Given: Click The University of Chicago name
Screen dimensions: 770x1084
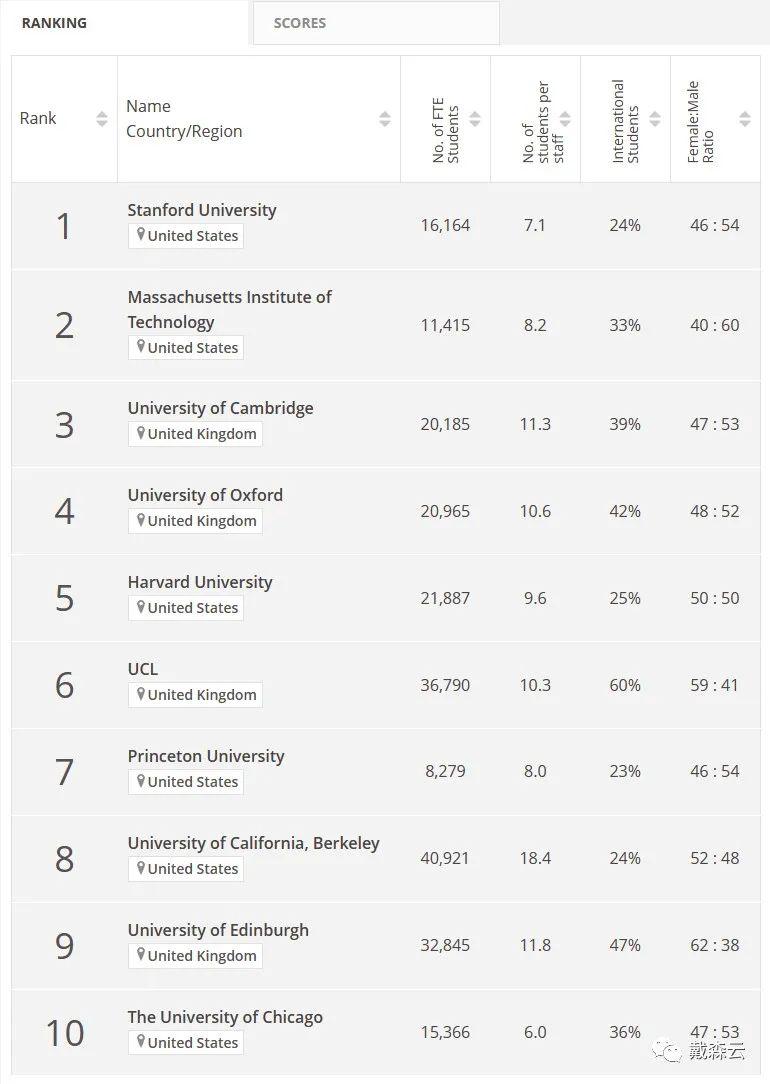Looking at the screenshot, I should tap(225, 1017).
